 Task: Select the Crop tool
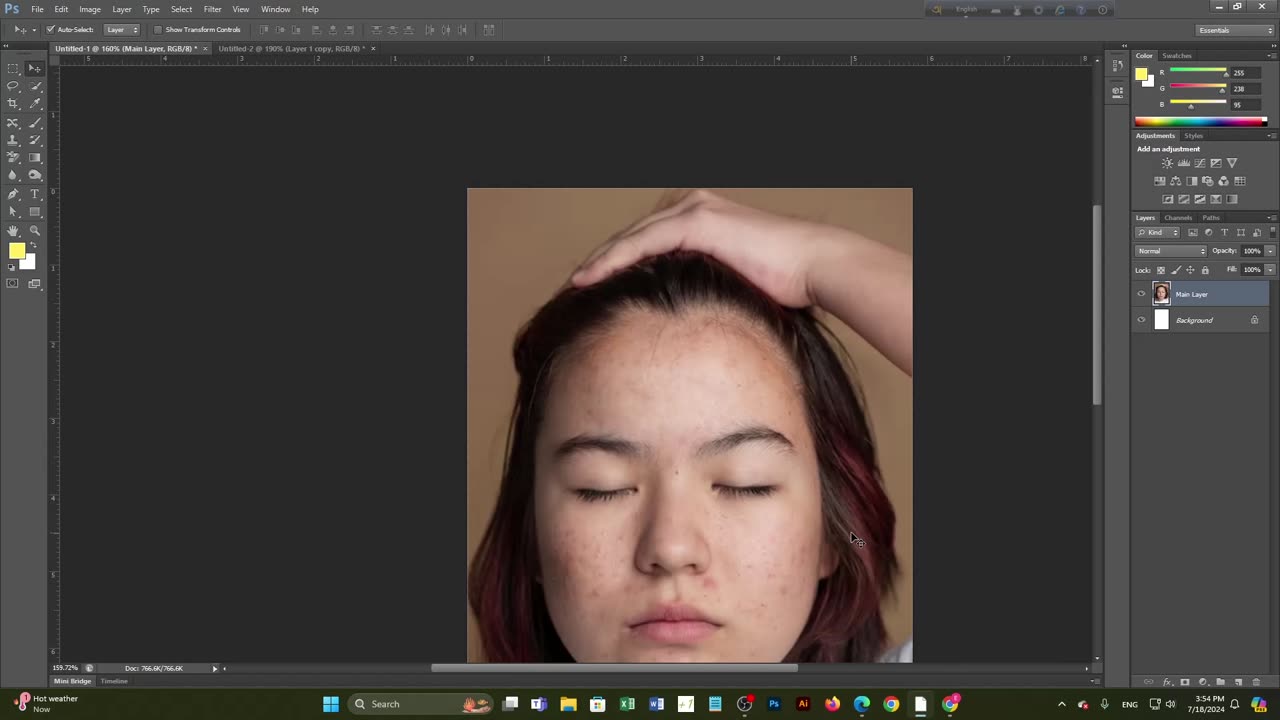tap(13, 104)
